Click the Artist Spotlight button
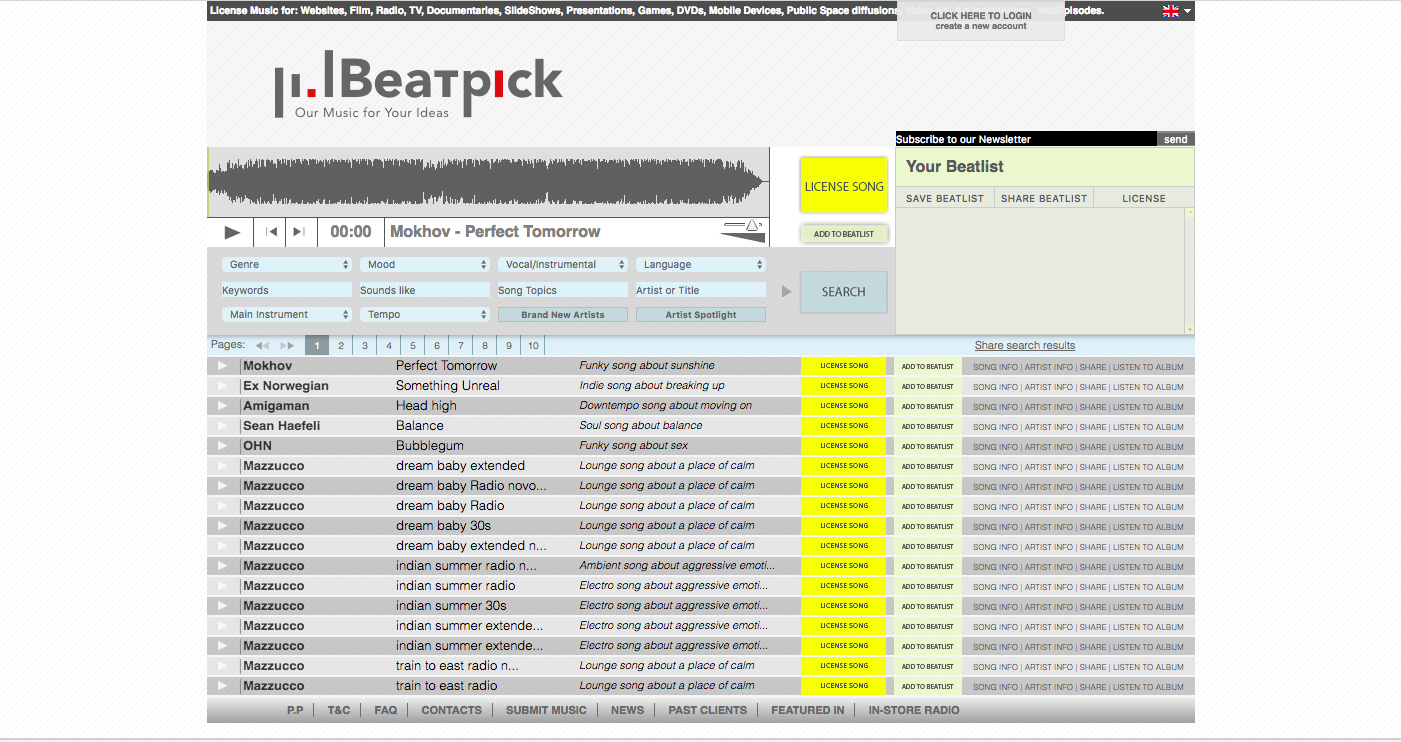Image resolution: width=1401 pixels, height=742 pixels. pyautogui.click(x=701, y=315)
